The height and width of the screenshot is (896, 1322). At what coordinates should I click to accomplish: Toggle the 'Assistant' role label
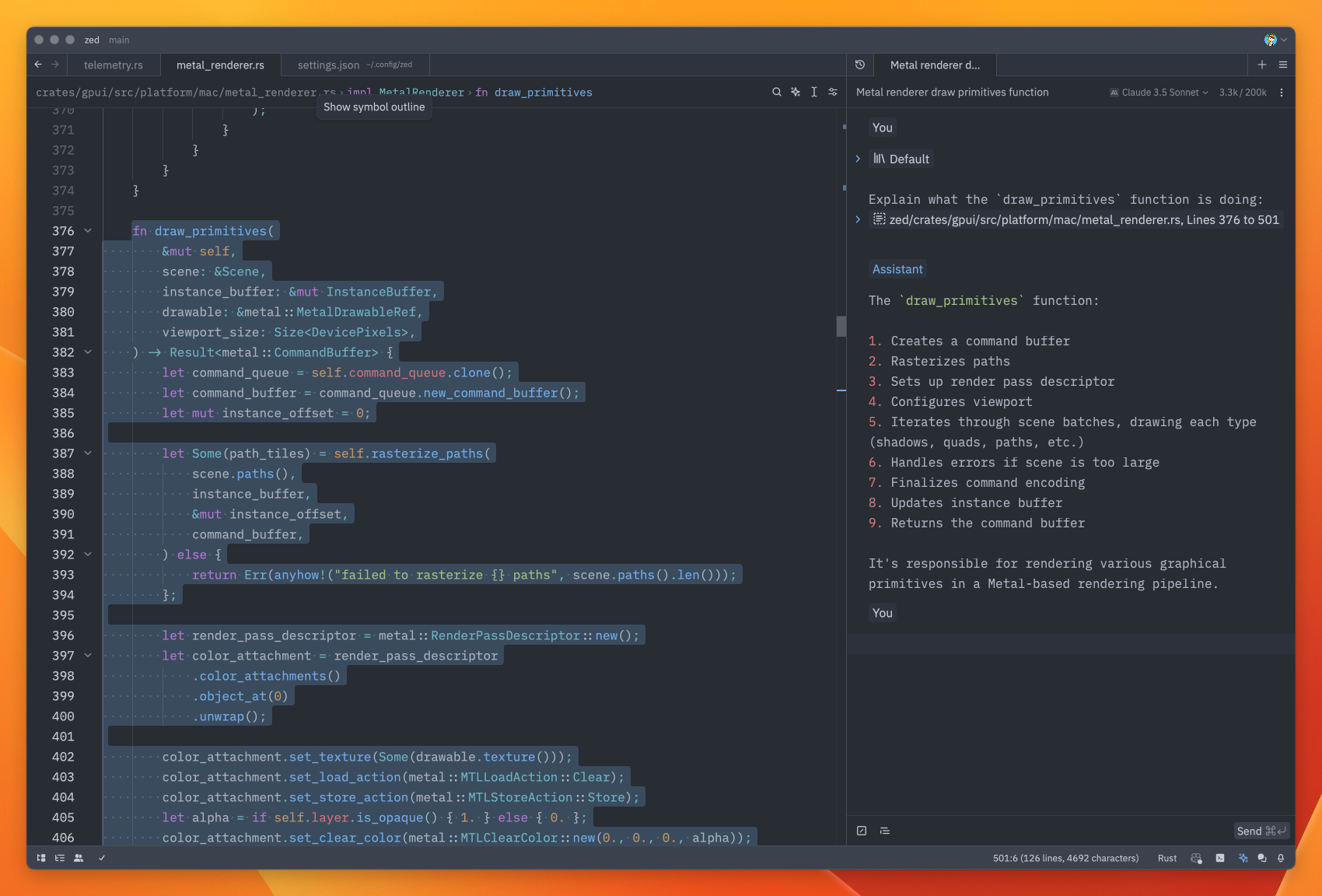click(x=897, y=269)
